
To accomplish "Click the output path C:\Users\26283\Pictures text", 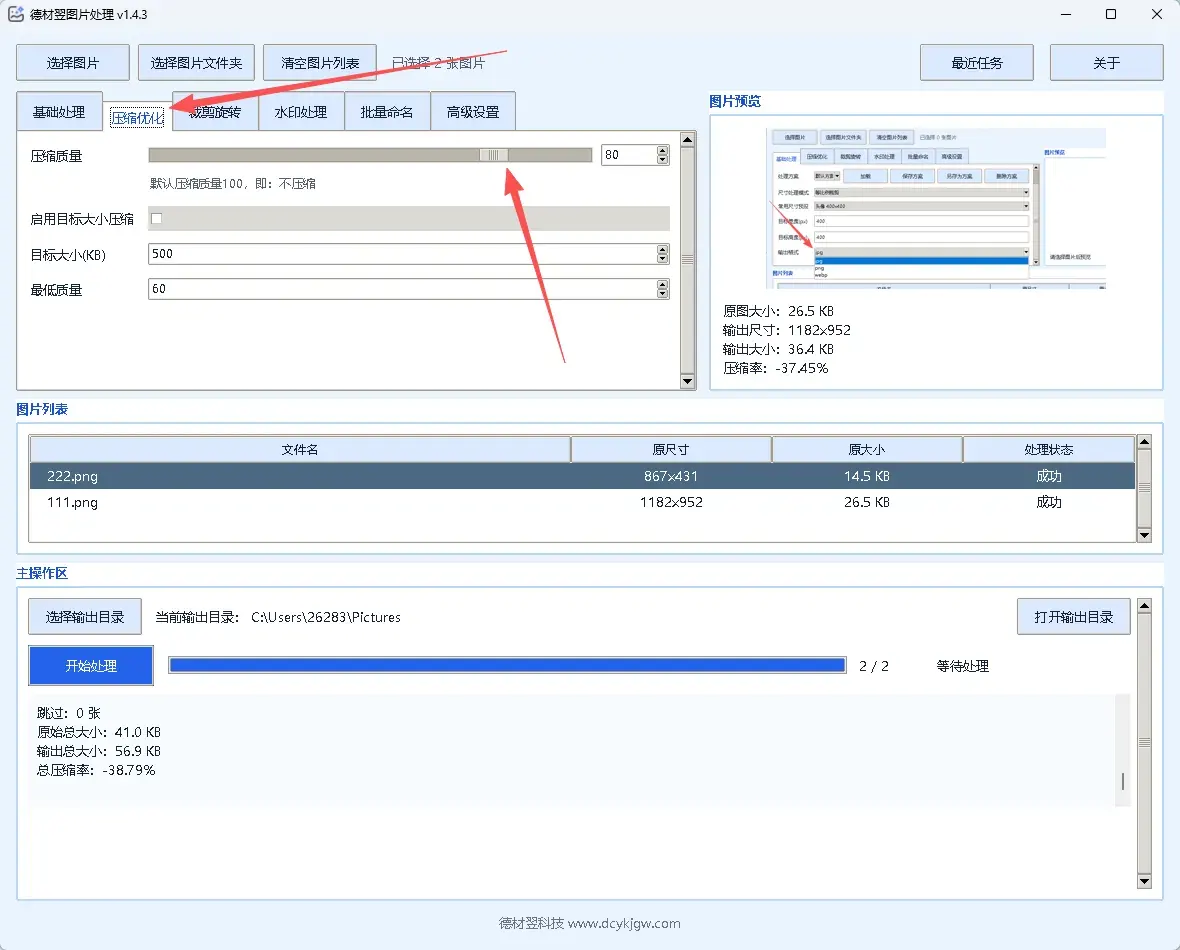I will (326, 617).
